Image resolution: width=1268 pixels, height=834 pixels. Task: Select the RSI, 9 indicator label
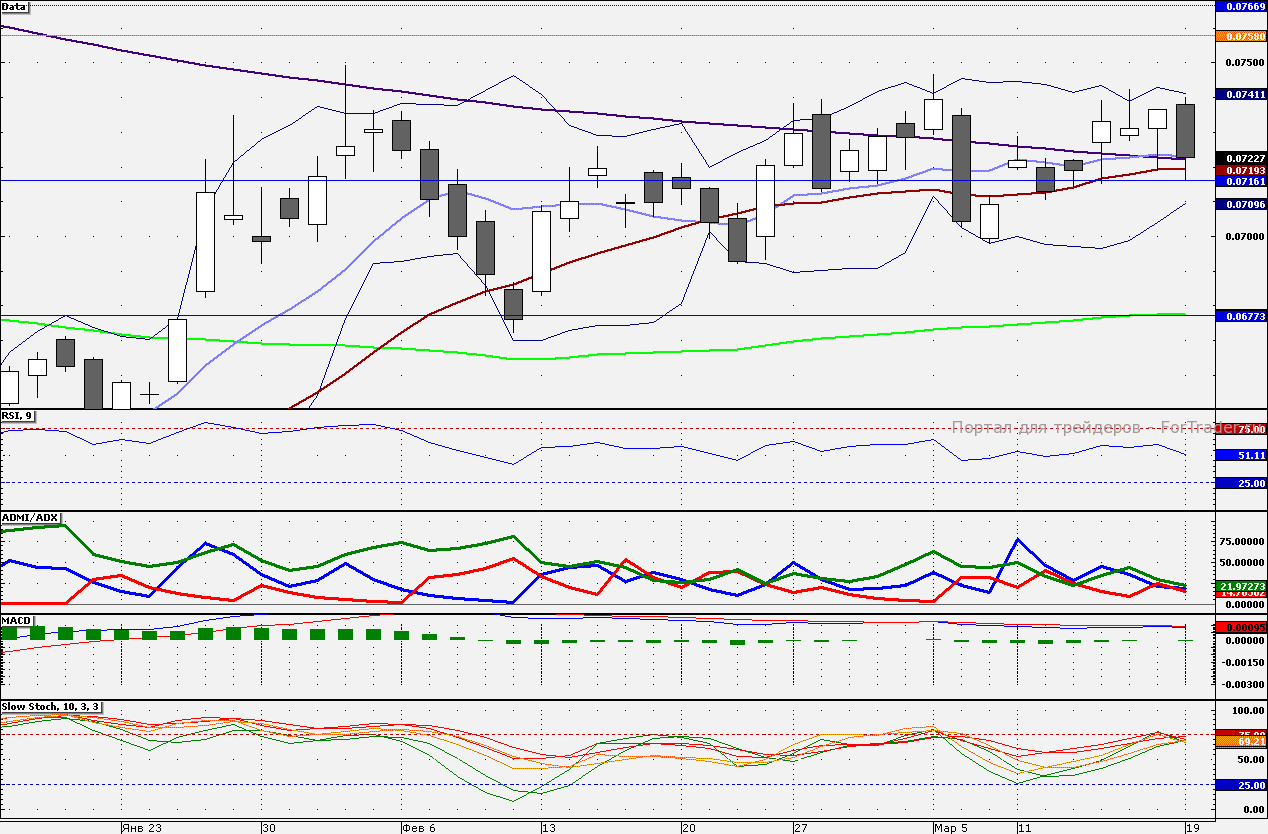click(18, 416)
